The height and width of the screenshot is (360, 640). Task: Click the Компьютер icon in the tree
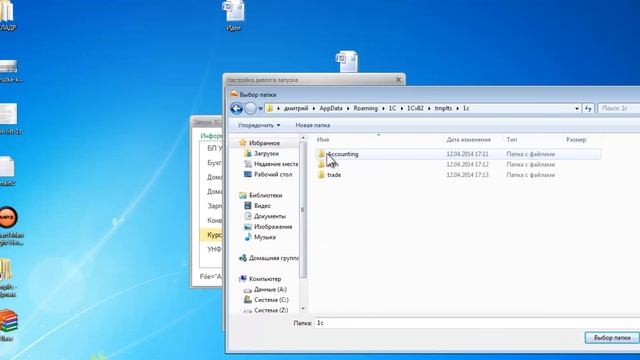pos(243,279)
